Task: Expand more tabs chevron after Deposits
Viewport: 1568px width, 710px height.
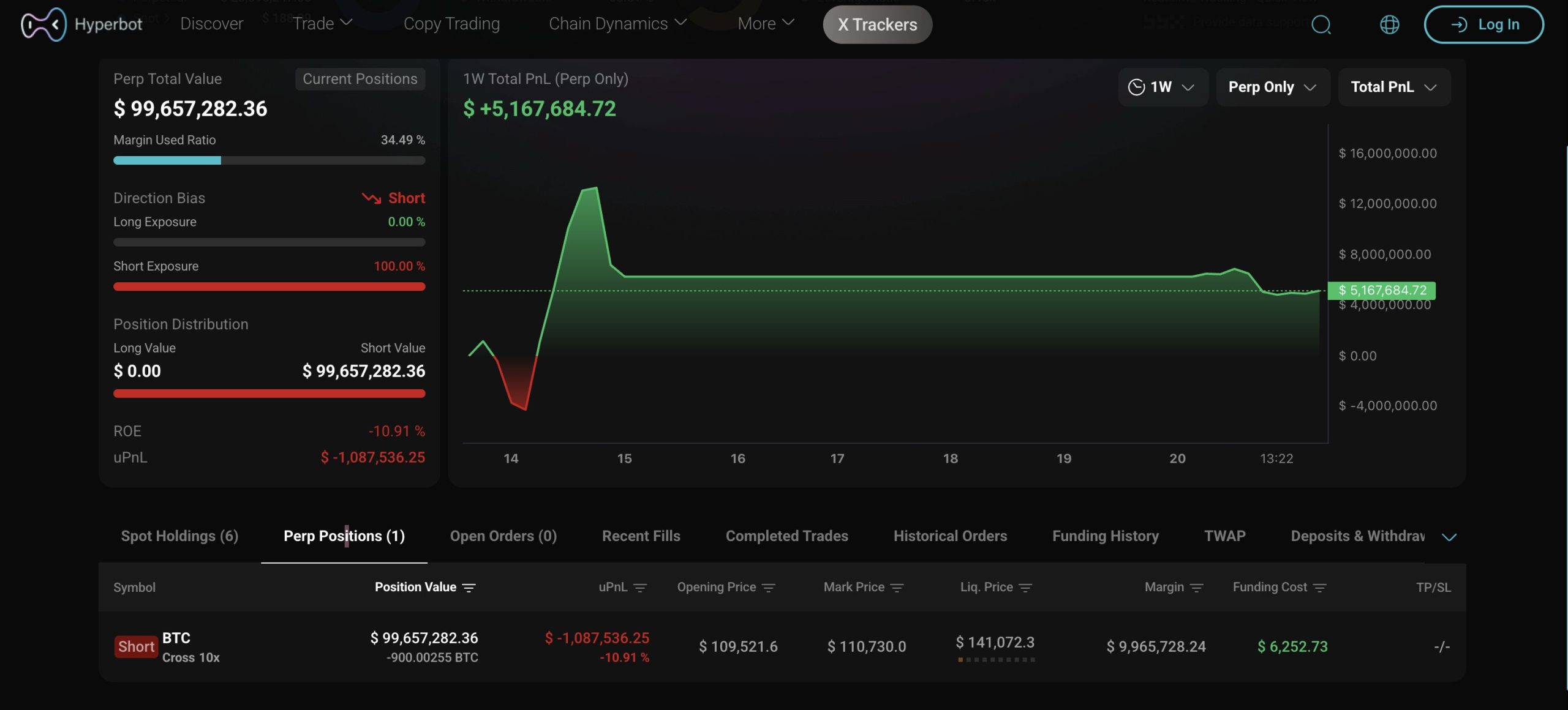Action: pos(1449,537)
